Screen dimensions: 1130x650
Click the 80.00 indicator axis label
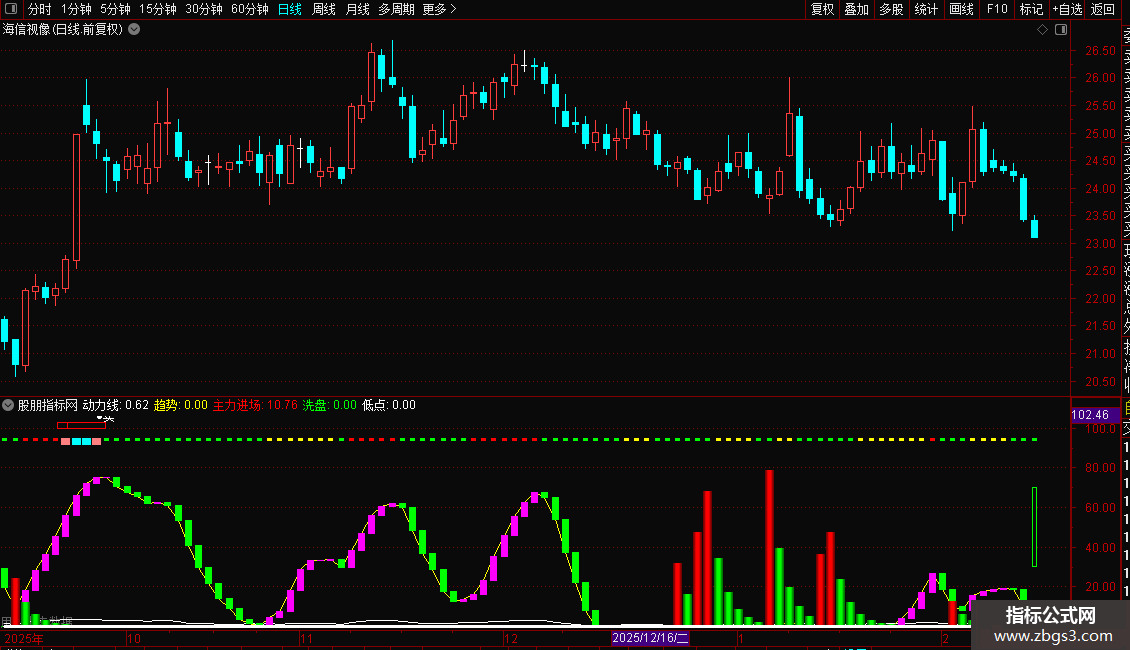[1100, 468]
